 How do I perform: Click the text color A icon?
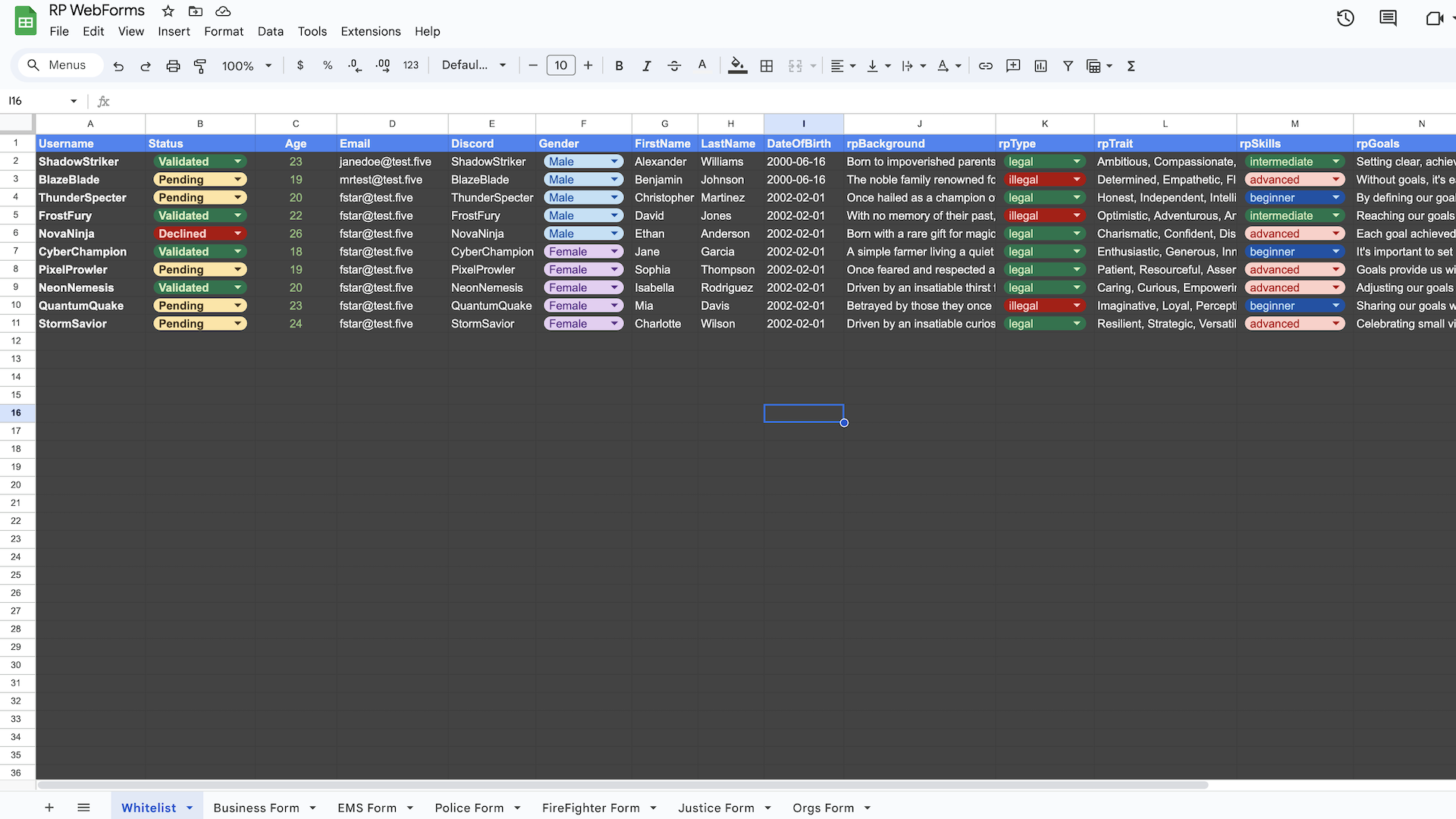702,65
